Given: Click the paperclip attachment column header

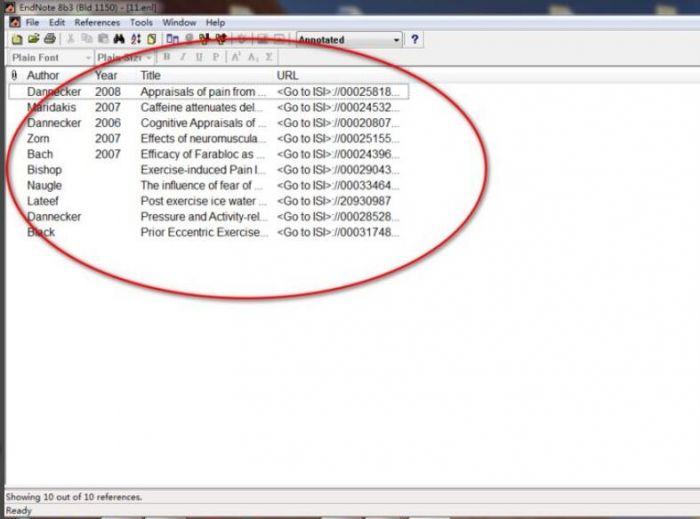Looking at the screenshot, I should (x=14, y=75).
